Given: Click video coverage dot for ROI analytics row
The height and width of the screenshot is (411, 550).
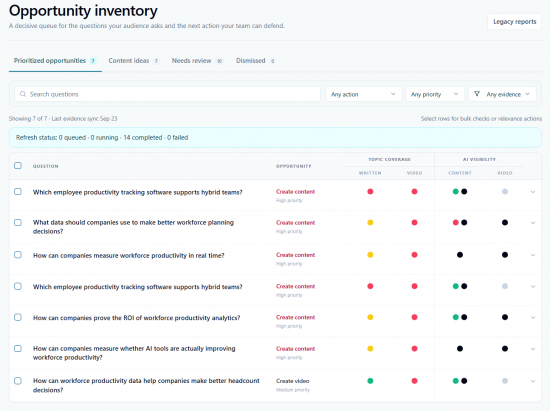Looking at the screenshot, I should click(414, 317).
